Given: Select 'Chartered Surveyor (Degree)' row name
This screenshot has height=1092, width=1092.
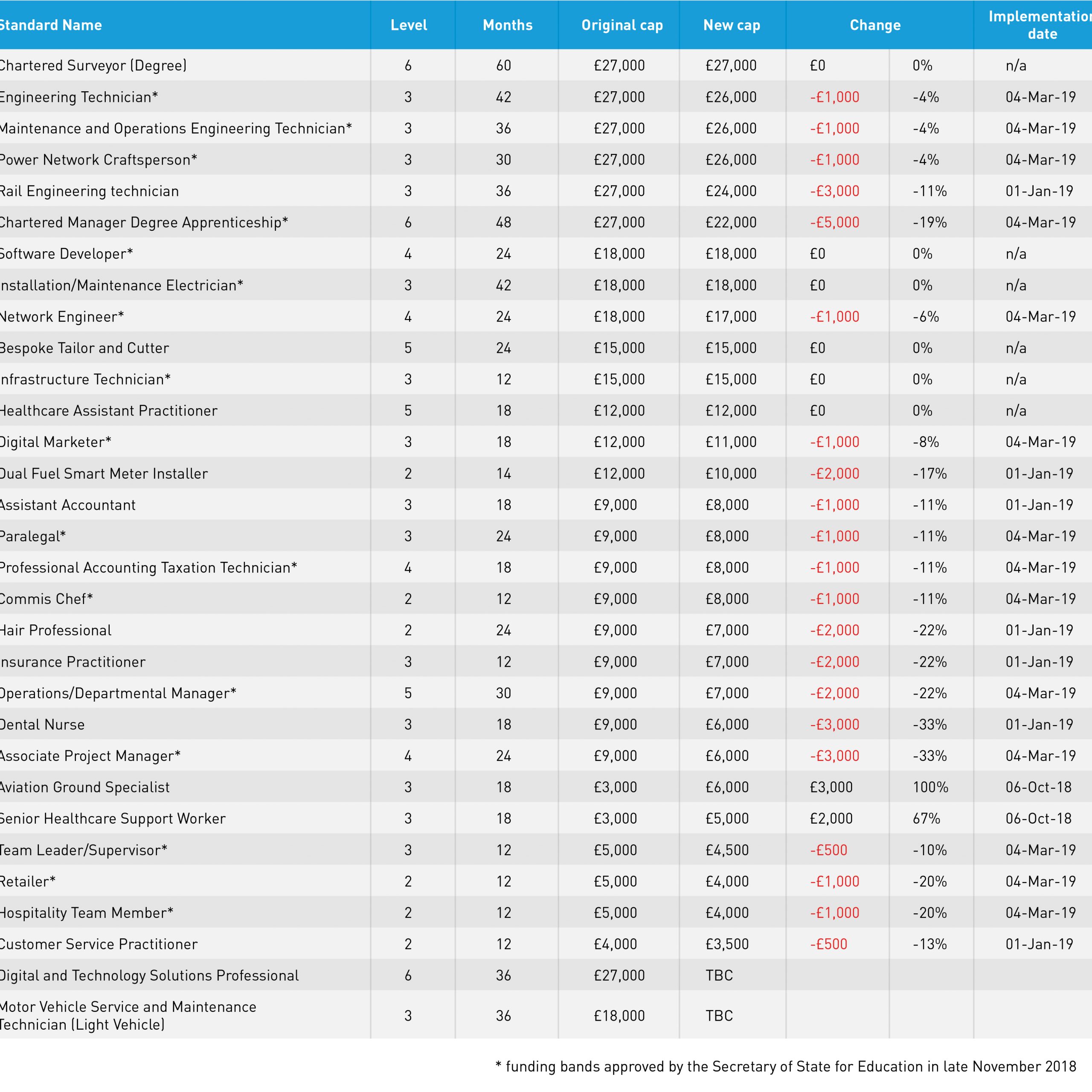Looking at the screenshot, I should coord(93,66).
